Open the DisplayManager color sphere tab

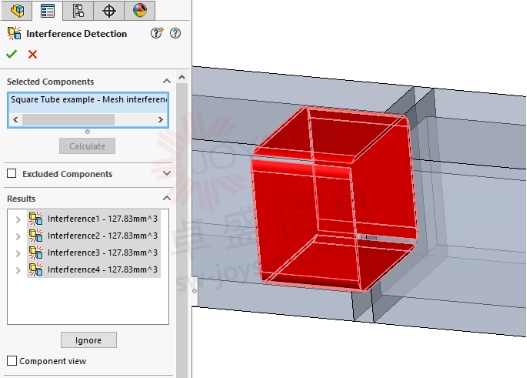coord(139,10)
